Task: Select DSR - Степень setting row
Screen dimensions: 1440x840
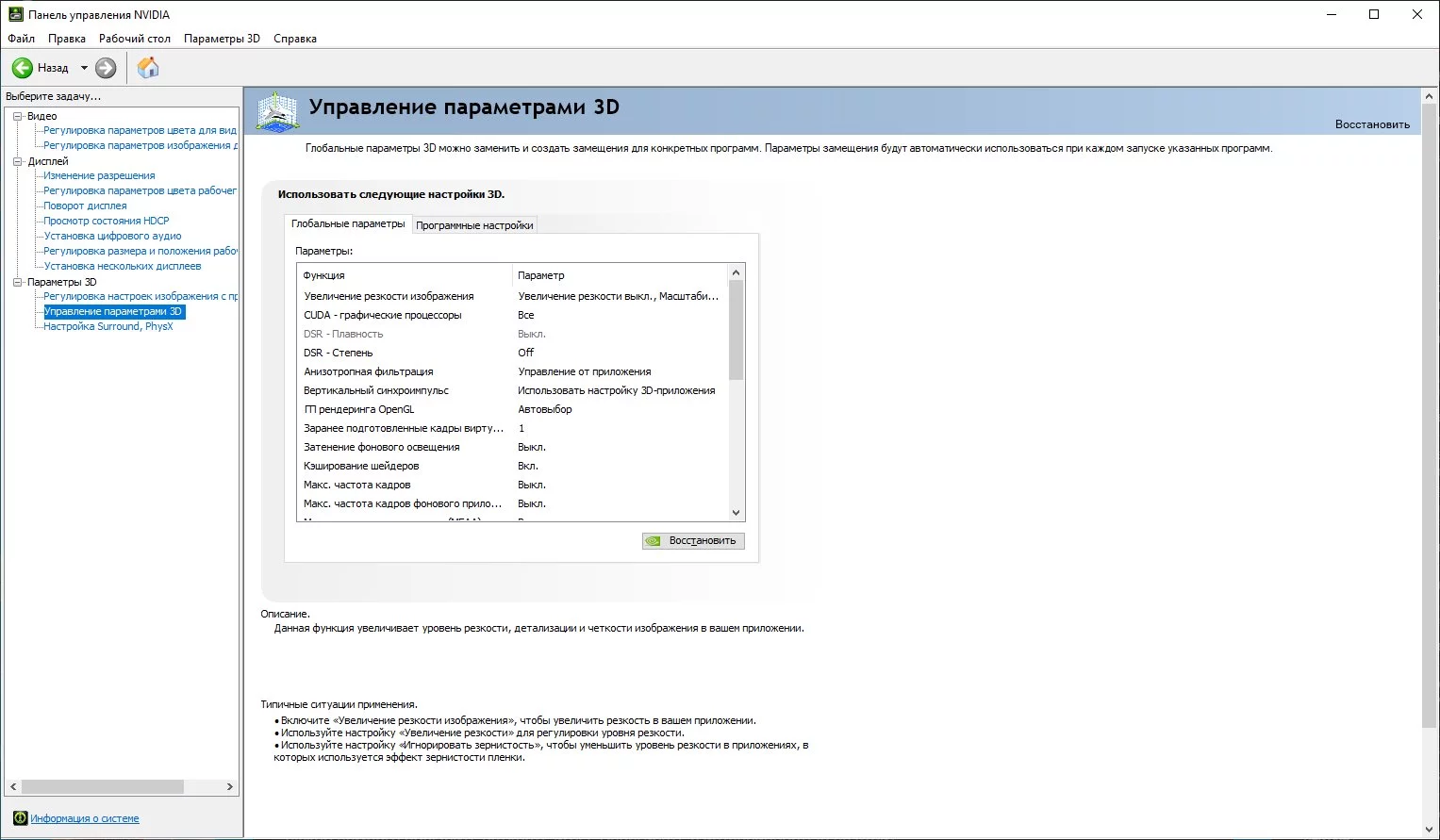Action: [x=513, y=353]
